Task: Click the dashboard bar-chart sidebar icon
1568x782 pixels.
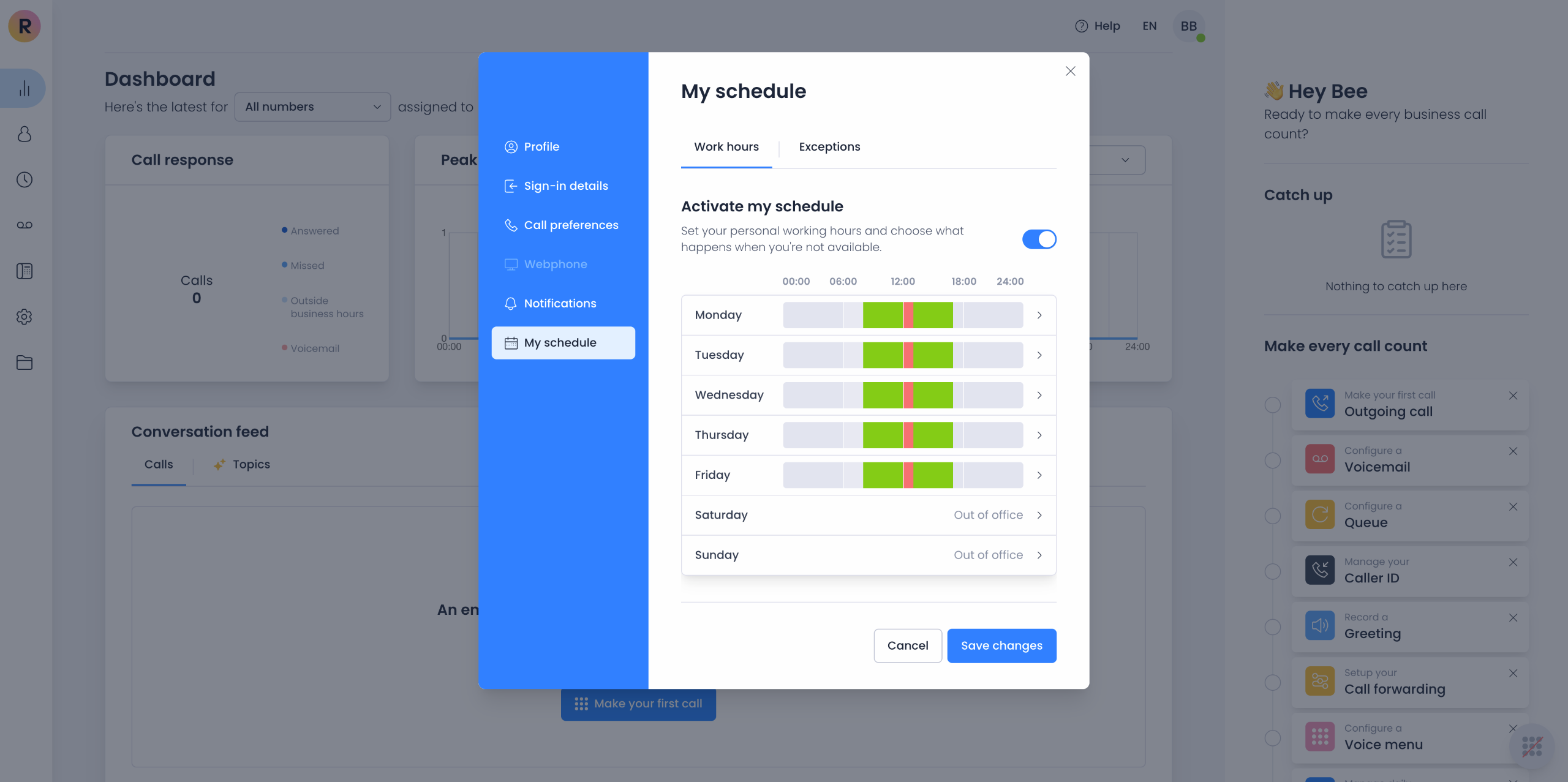Action: pos(24,88)
